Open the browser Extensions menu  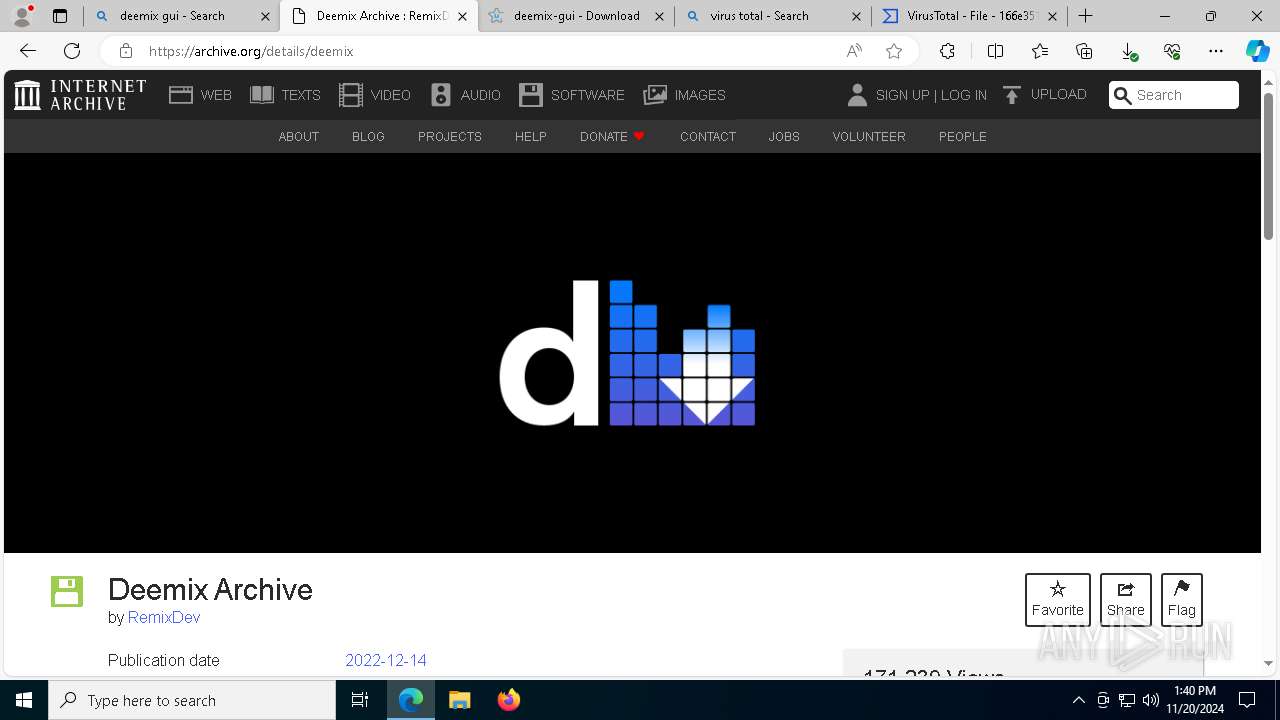coord(947,51)
